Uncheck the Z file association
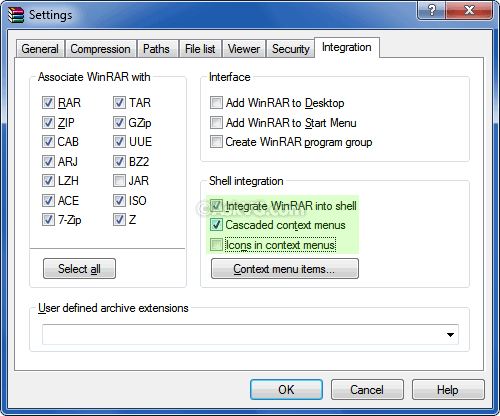500x416 pixels. 119,220
